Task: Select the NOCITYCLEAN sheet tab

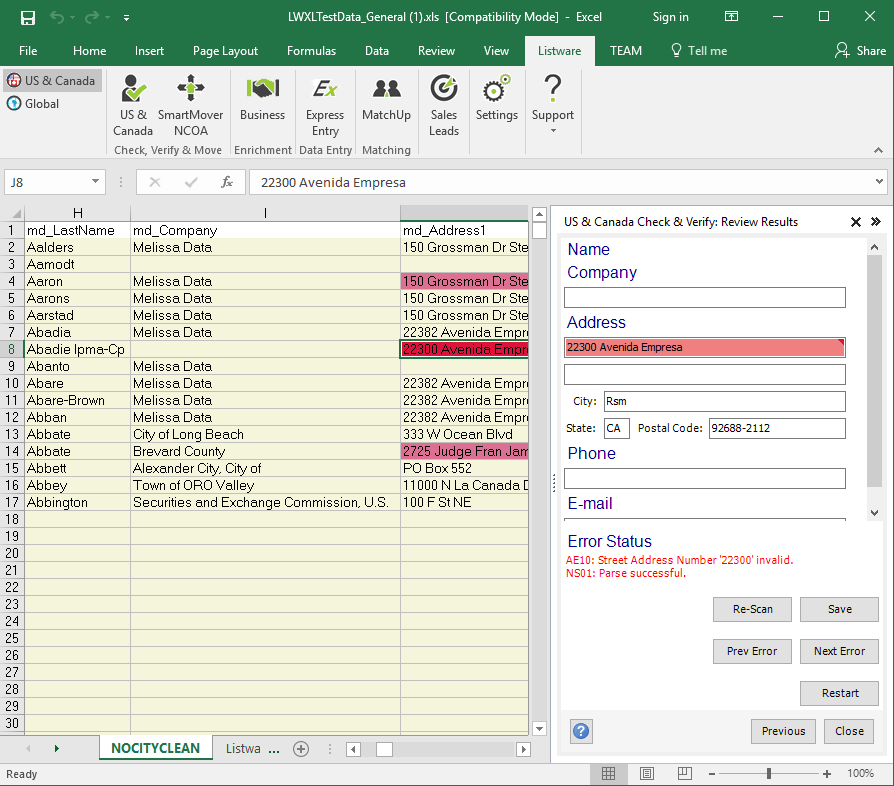Action: click(x=155, y=748)
